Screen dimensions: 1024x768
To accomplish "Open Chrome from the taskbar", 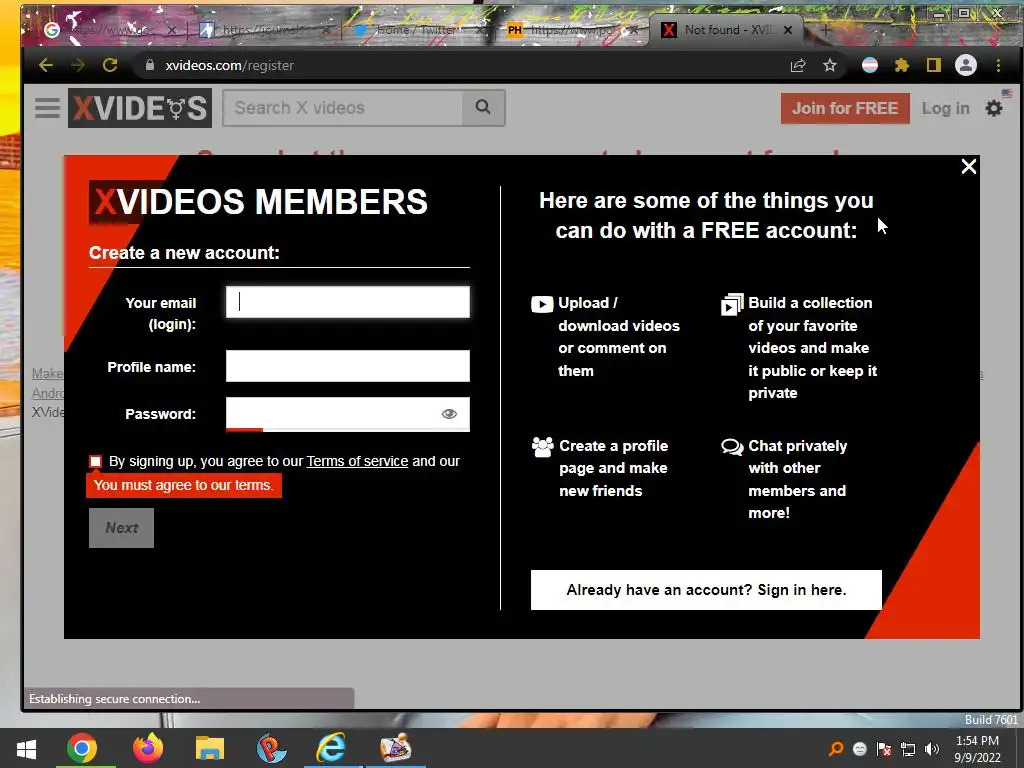I will 82,748.
